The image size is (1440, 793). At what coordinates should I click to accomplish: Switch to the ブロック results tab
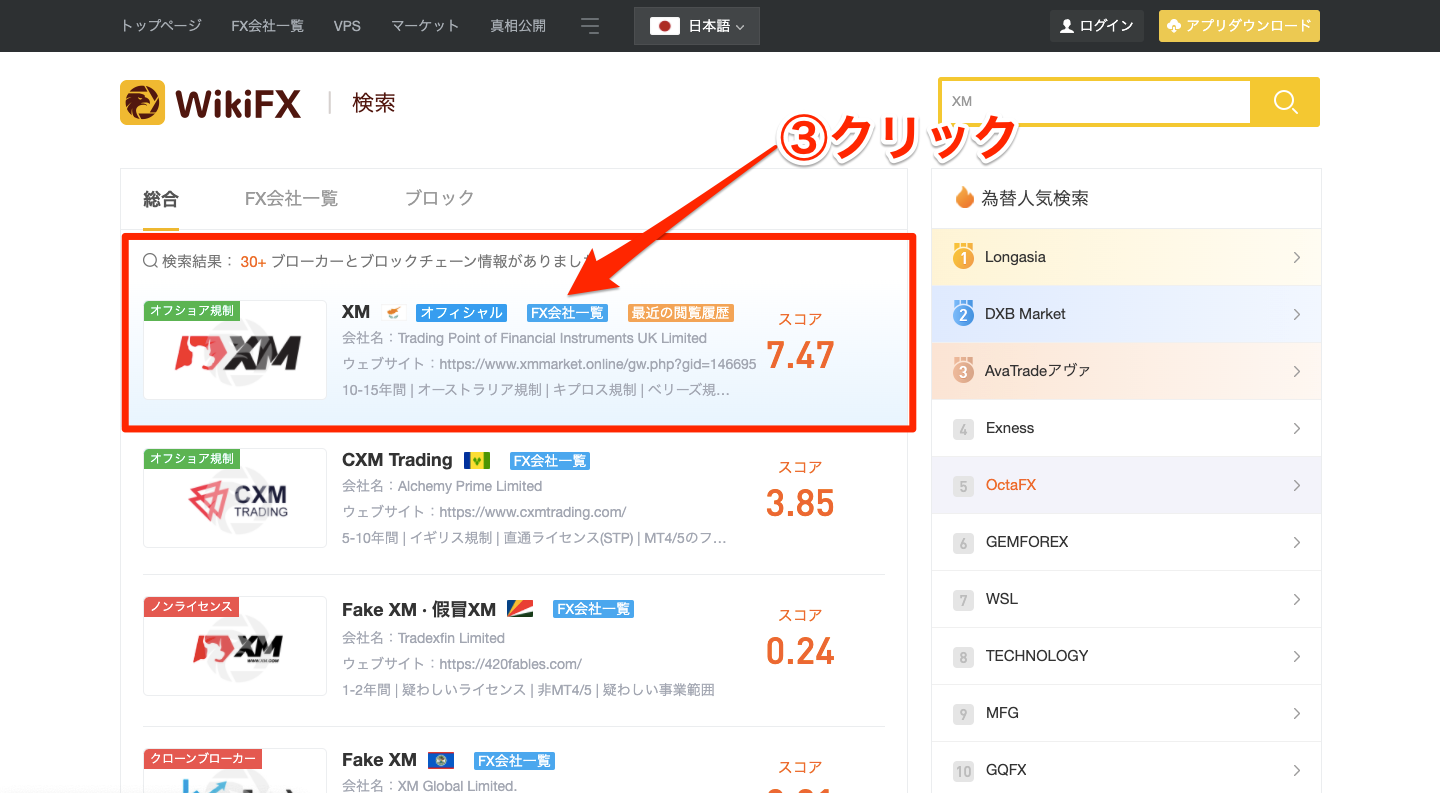439,198
